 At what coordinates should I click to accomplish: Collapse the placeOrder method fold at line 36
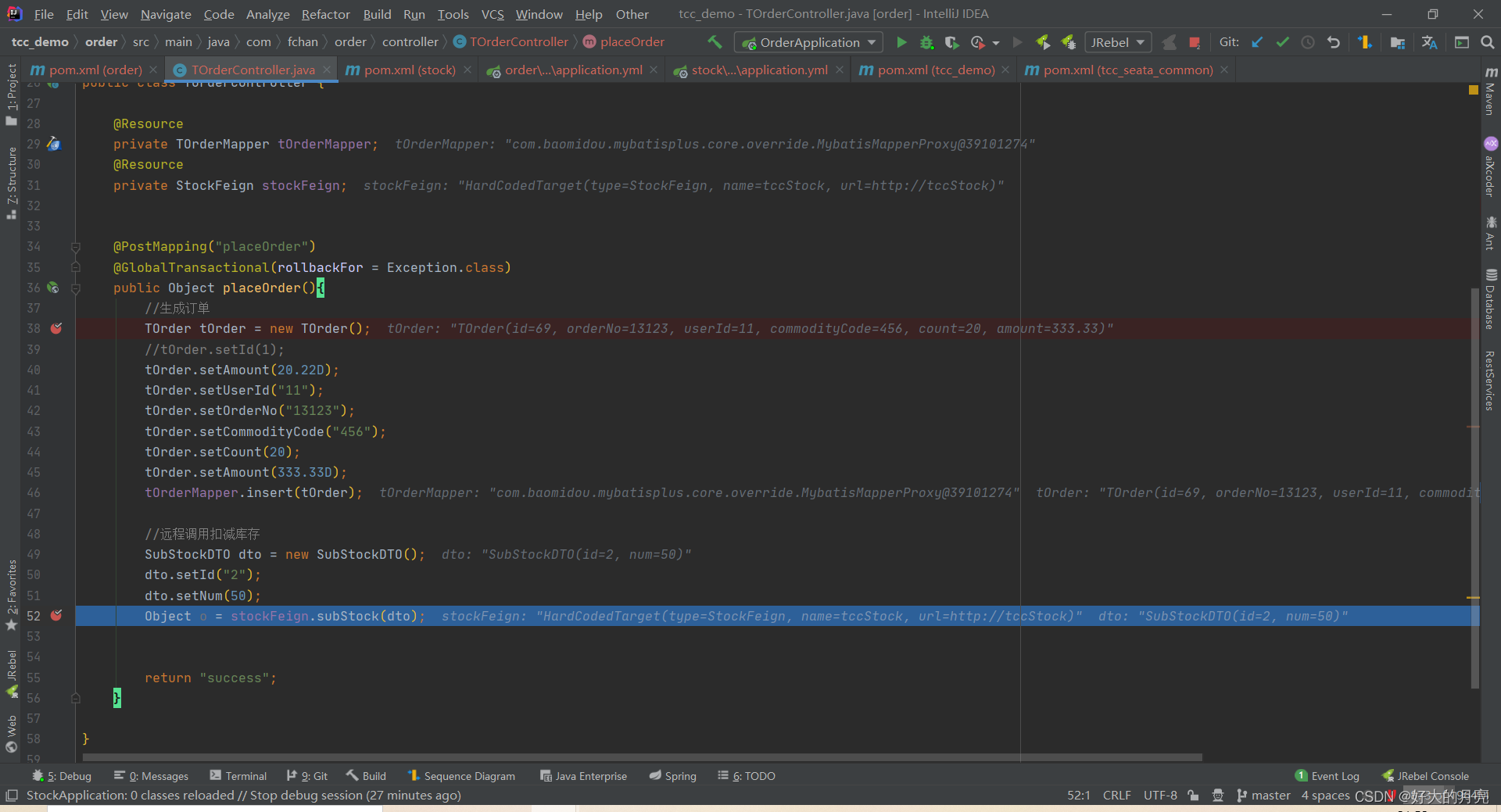pyautogui.click(x=76, y=288)
